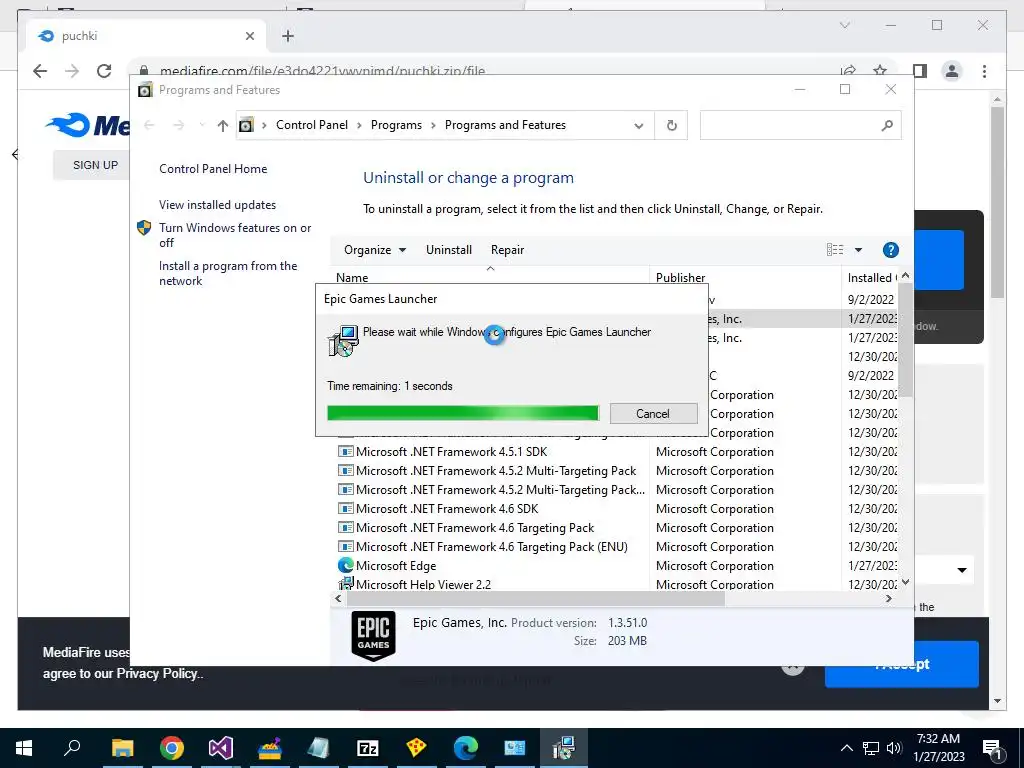The width and height of the screenshot is (1024, 768).
Task: Click down arrow of program list scrollbar
Action: pyautogui.click(x=905, y=582)
